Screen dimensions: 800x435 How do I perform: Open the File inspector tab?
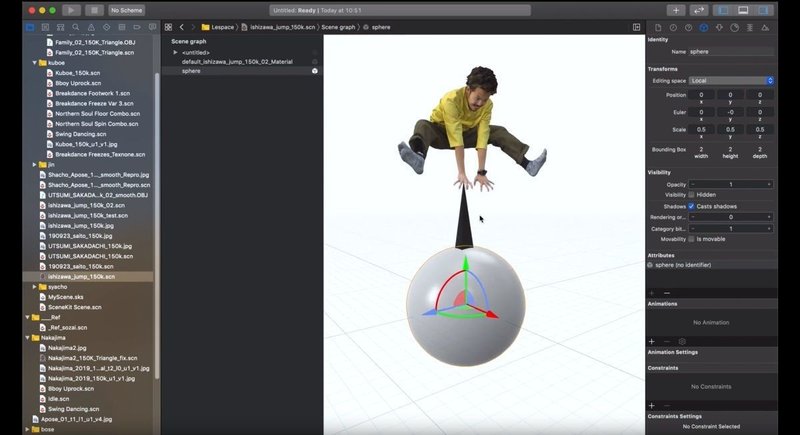tap(658, 28)
